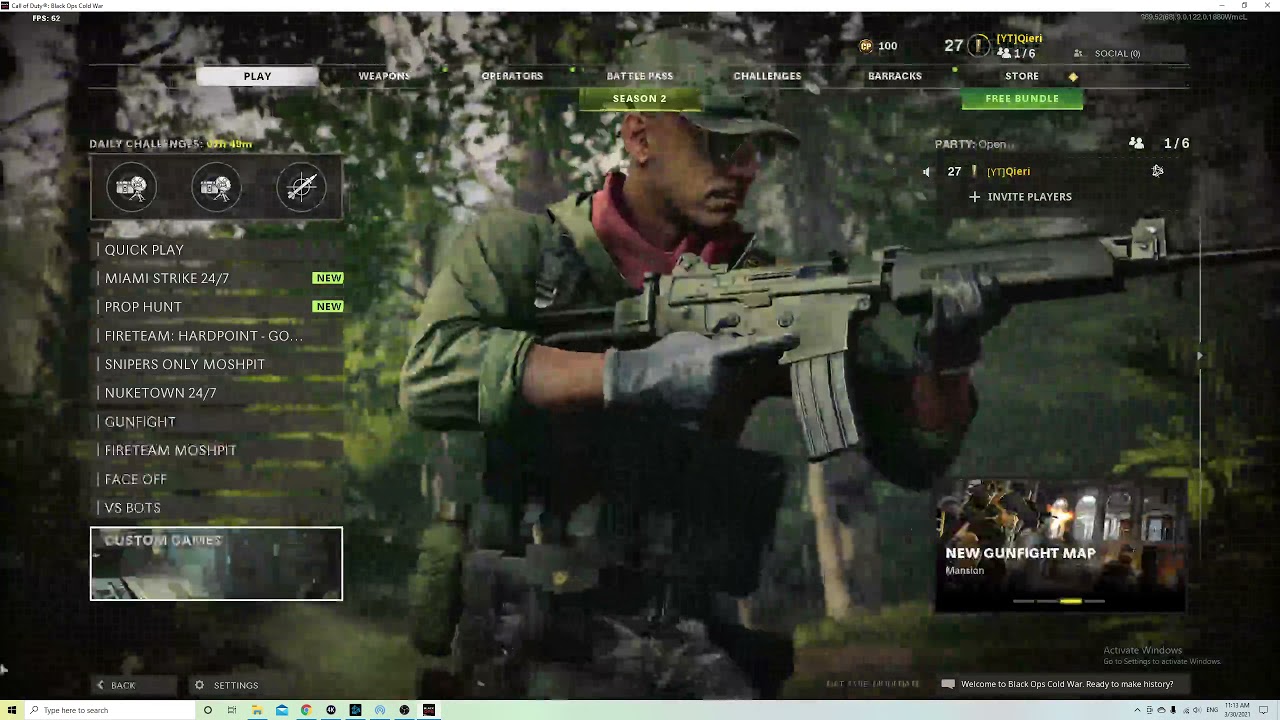Select Quick Play

click(217, 250)
